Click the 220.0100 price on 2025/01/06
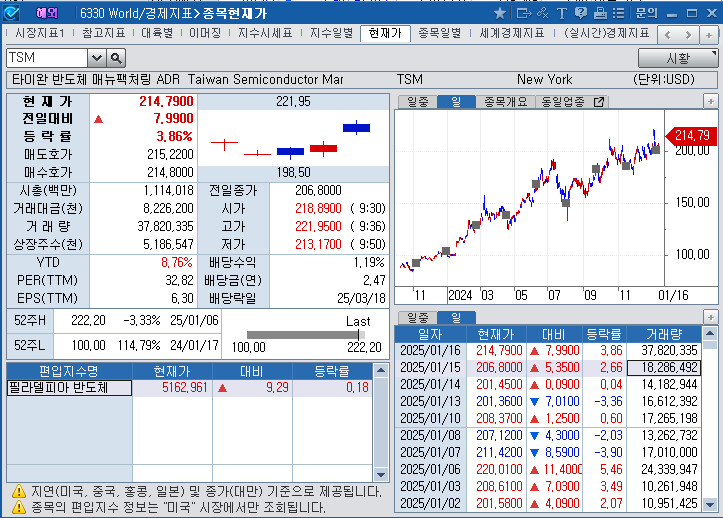723x518 pixels. point(499,470)
